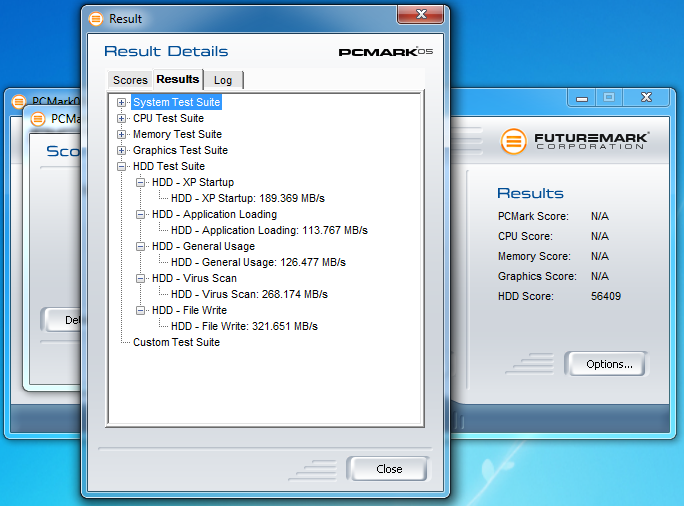This screenshot has width=684, height=506.
Task: Minimize the PCMark main window
Action: click(x=582, y=98)
